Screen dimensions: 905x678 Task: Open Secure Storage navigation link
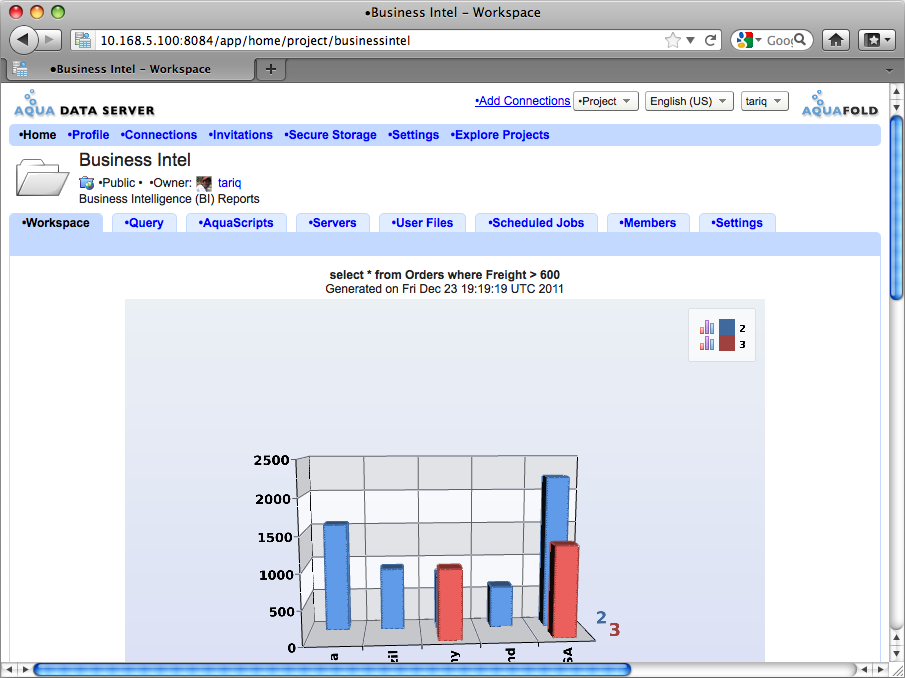pyautogui.click(x=330, y=135)
